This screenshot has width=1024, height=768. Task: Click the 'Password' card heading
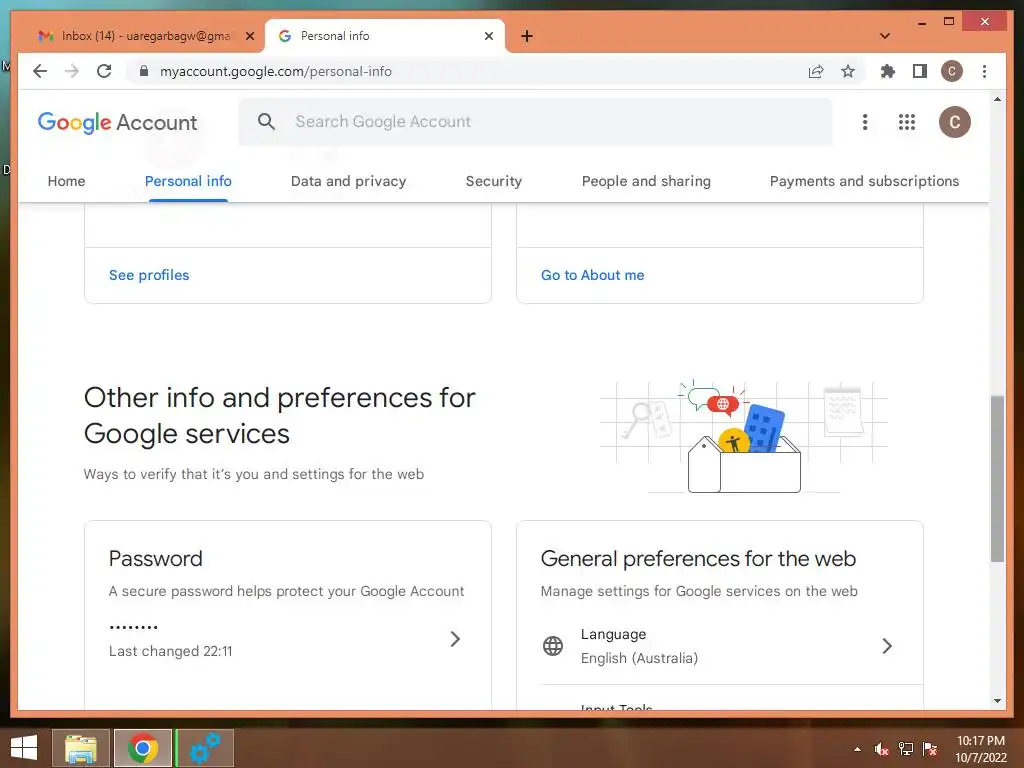click(x=155, y=558)
